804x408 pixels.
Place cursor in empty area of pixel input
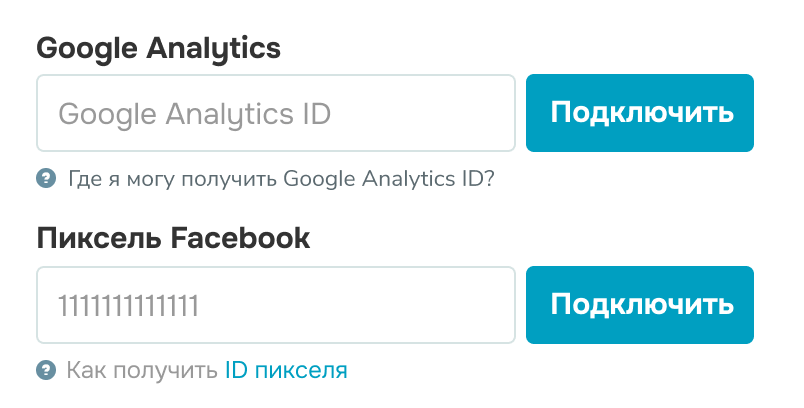pos(359,305)
